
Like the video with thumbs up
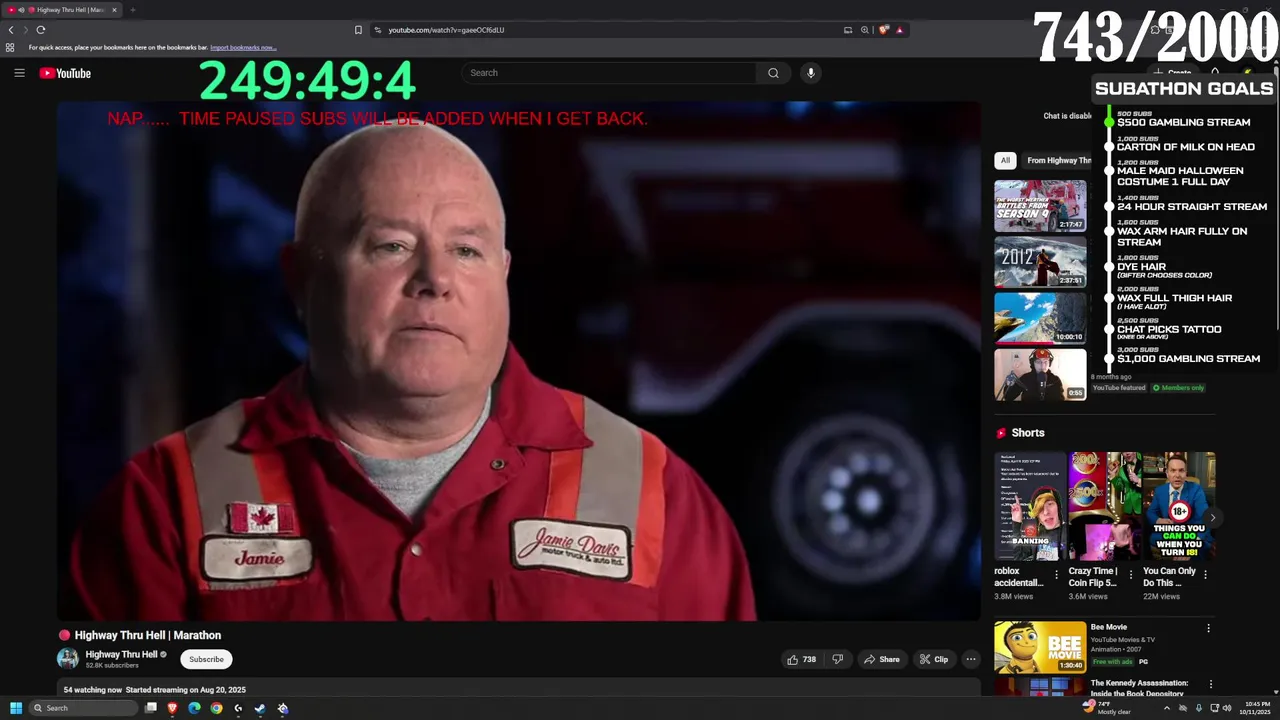(x=802, y=659)
